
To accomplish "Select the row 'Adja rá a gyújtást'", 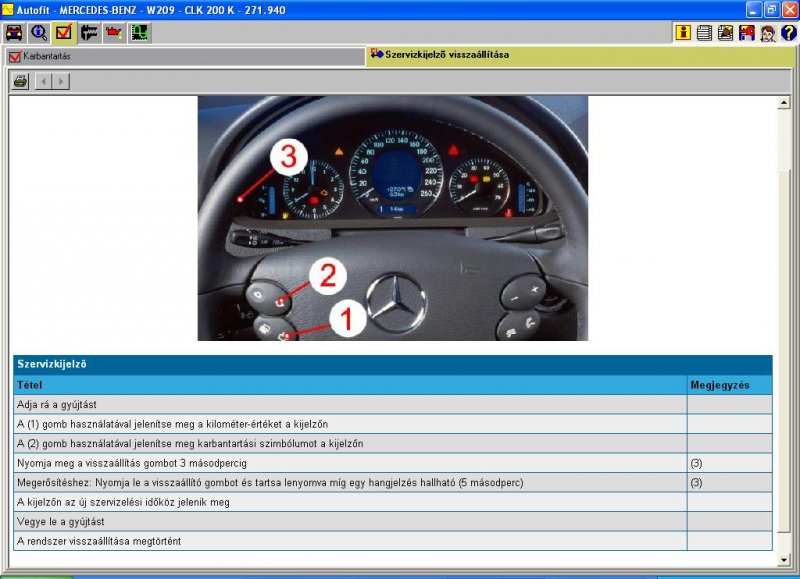I will point(393,405).
